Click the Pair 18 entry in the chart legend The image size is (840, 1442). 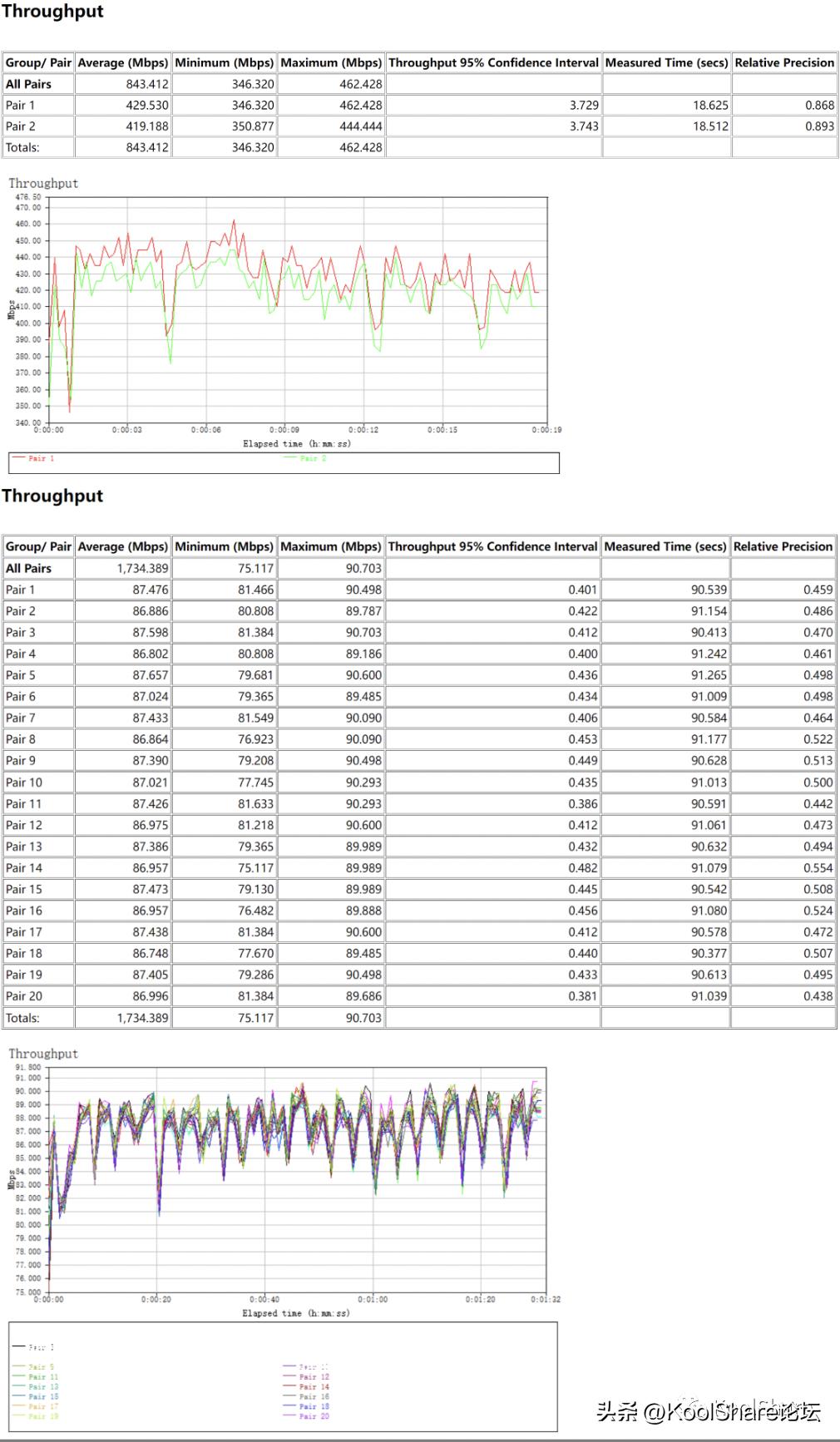307,1407
